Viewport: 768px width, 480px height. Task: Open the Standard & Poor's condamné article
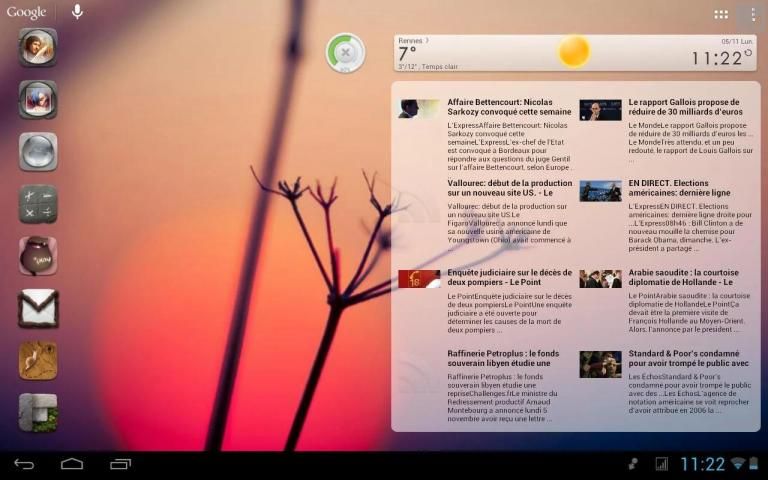tap(686, 359)
